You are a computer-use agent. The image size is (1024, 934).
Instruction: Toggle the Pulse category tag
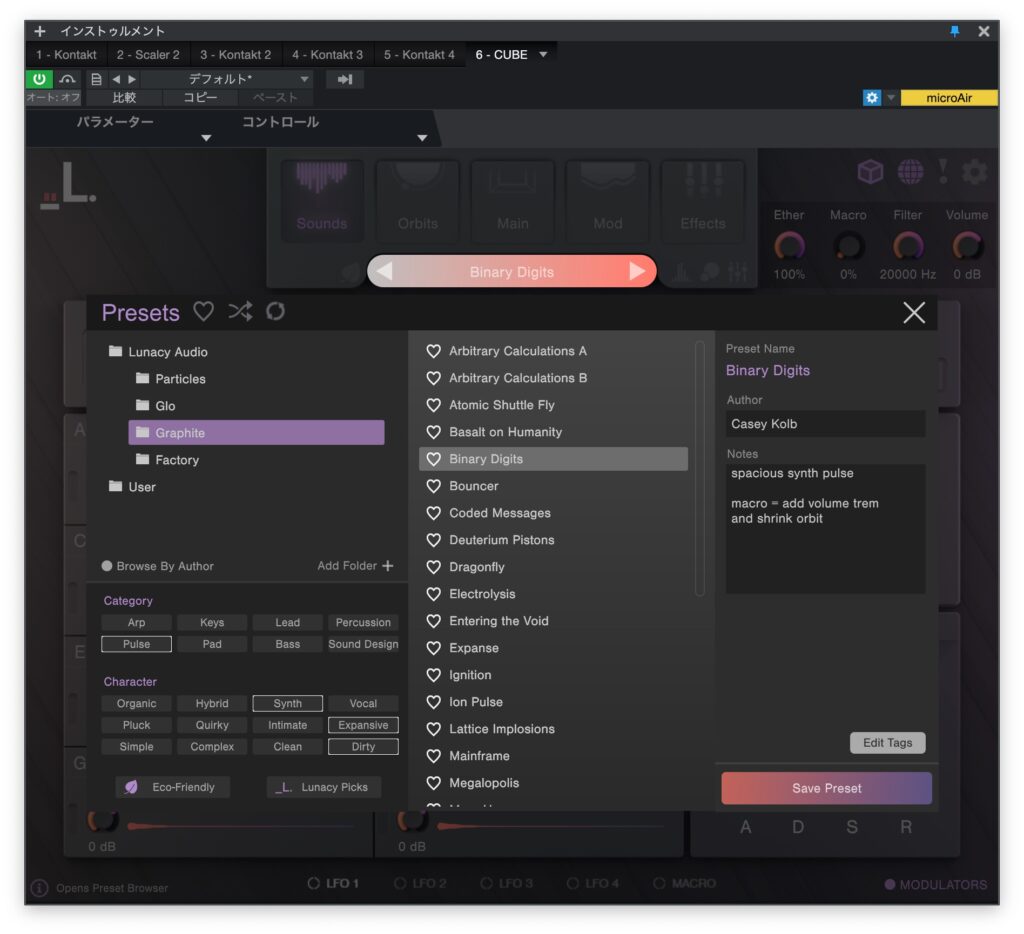(136, 644)
